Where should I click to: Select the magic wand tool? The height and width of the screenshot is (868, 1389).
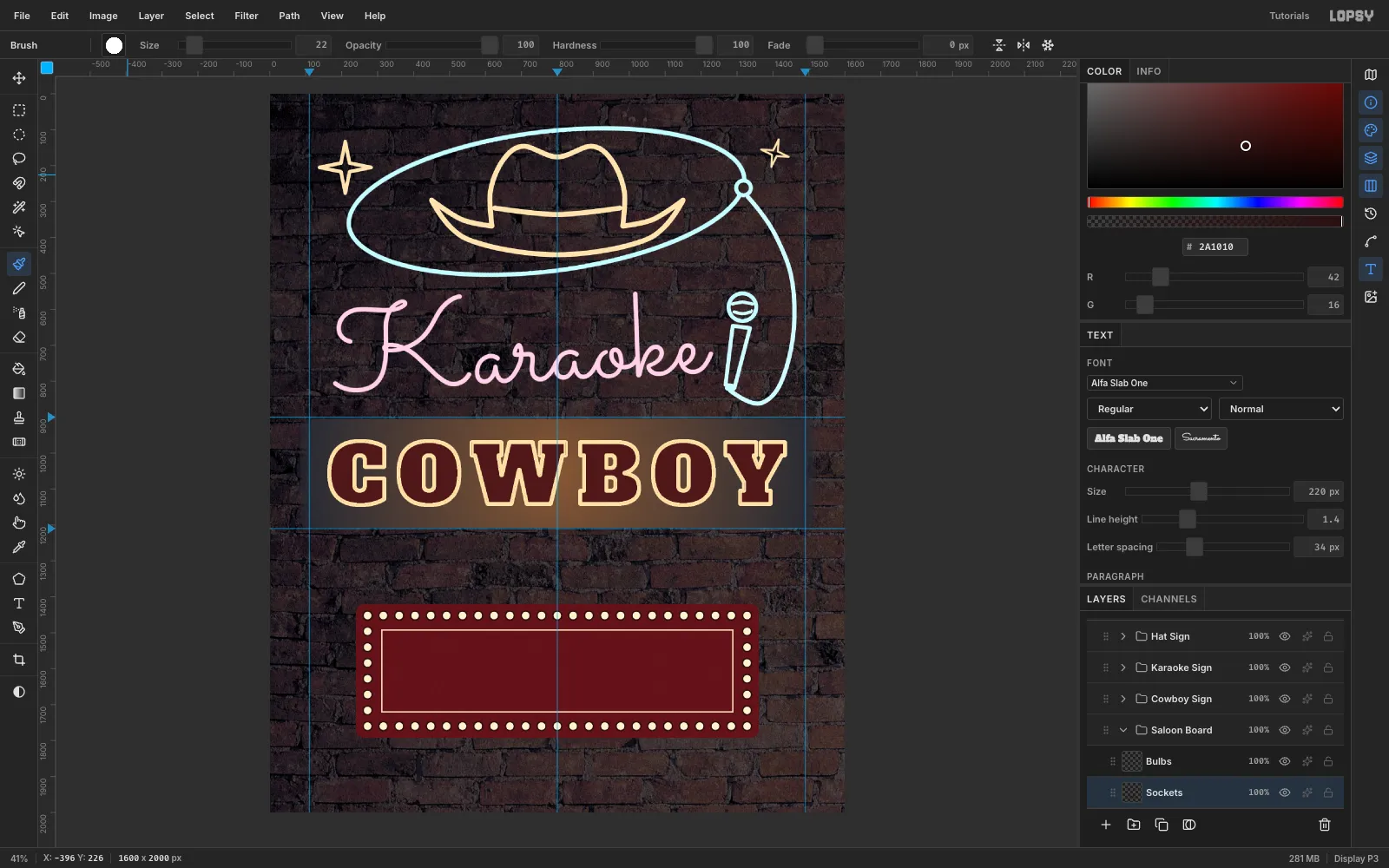pos(19,207)
